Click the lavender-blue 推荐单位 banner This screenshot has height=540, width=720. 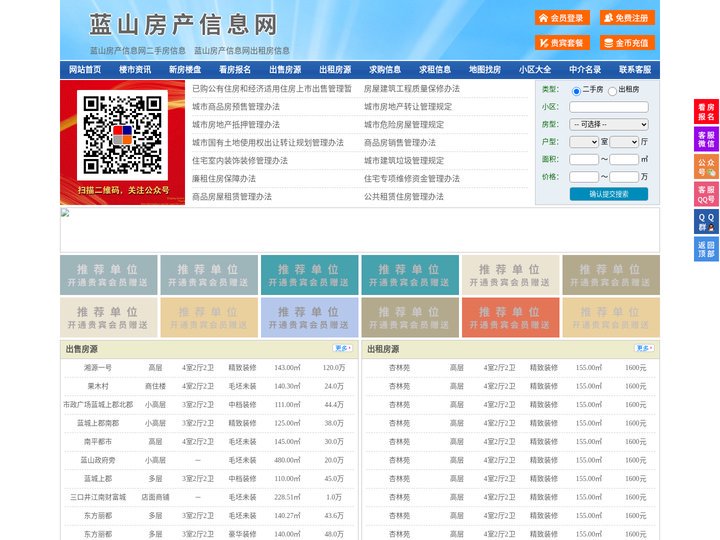pos(309,318)
